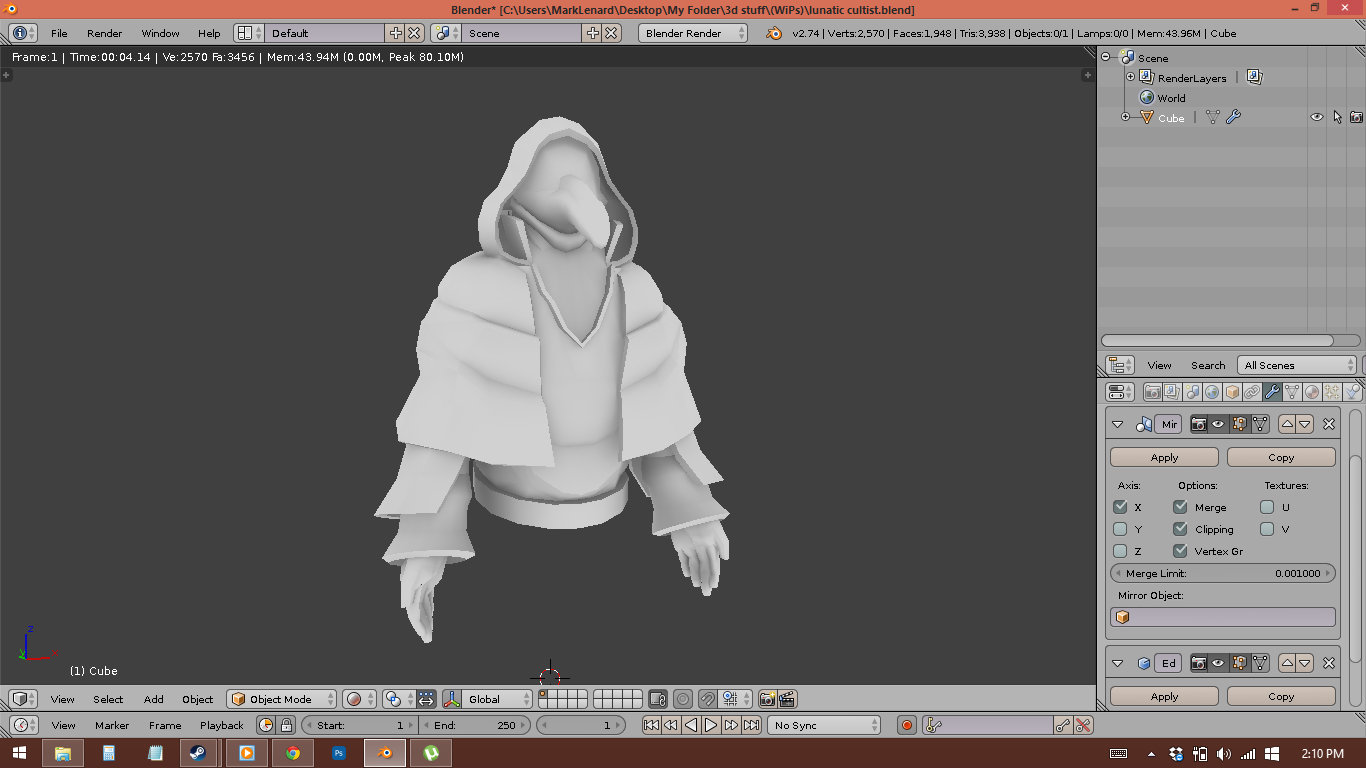The width and height of the screenshot is (1366, 768).
Task: Click the automatic keyframe record button
Action: (x=907, y=725)
